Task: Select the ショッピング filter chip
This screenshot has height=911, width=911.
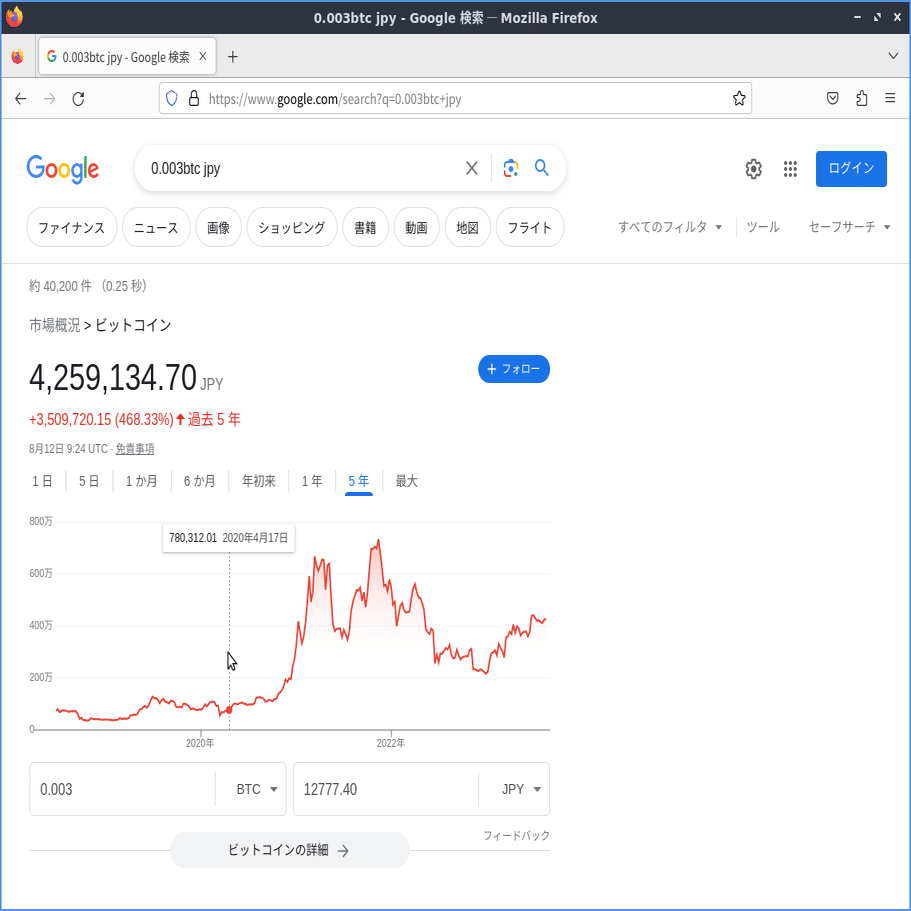Action: tap(292, 227)
